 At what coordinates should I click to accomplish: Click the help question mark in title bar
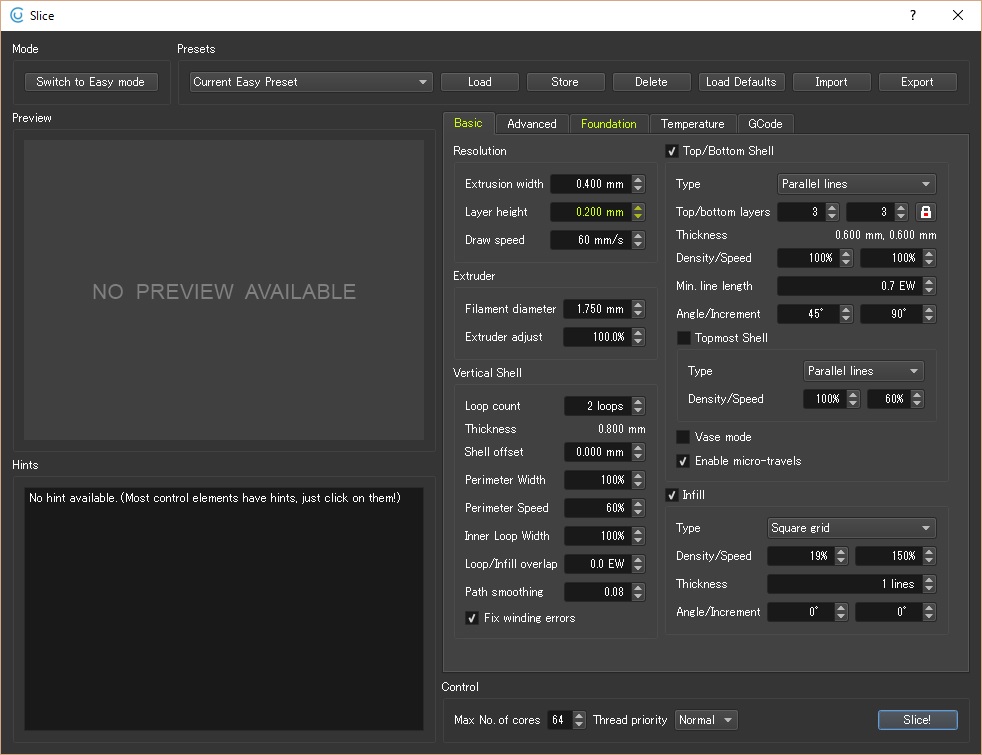coord(913,15)
